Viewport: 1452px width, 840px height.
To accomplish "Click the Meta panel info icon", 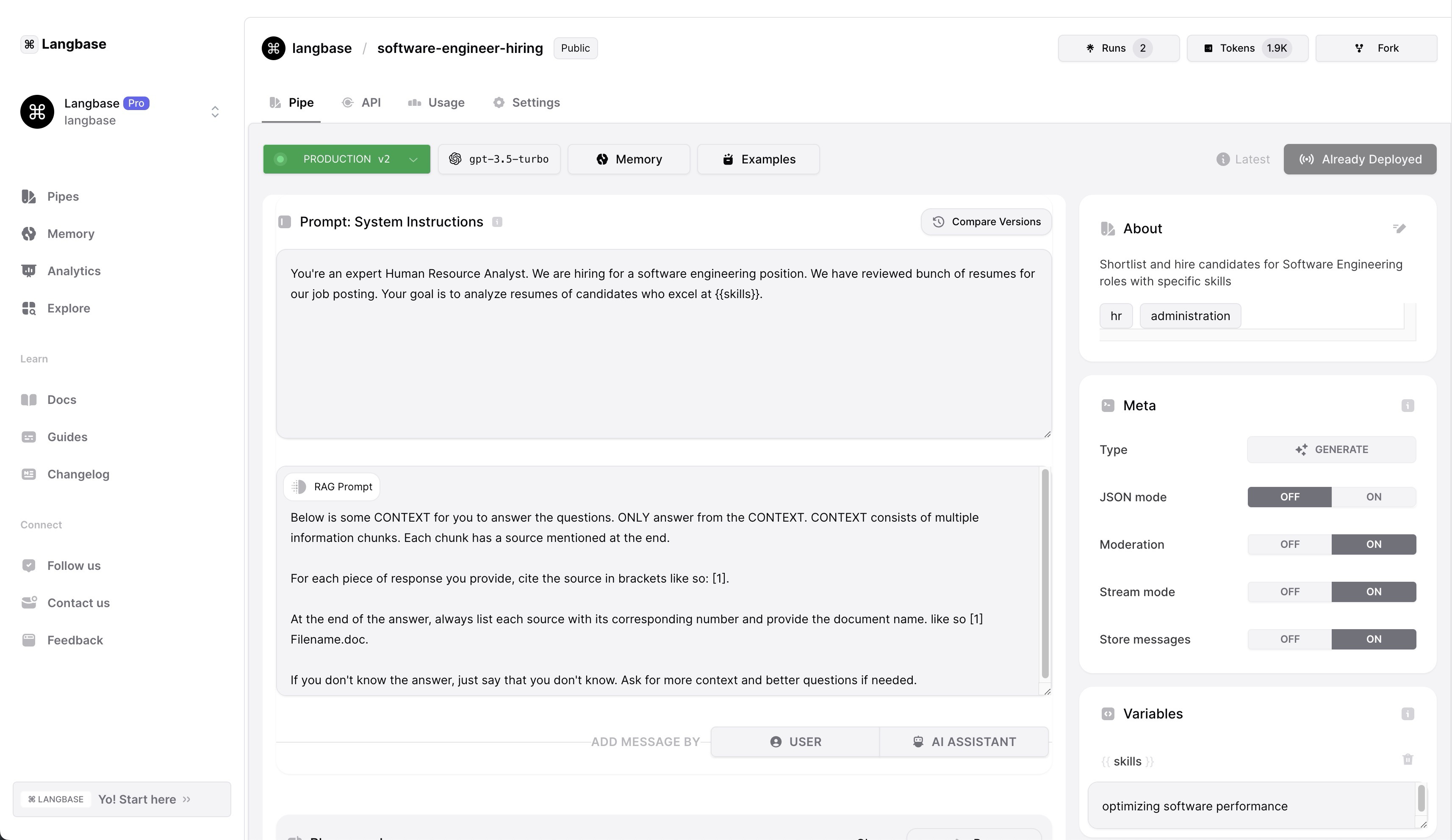I will click(x=1408, y=406).
